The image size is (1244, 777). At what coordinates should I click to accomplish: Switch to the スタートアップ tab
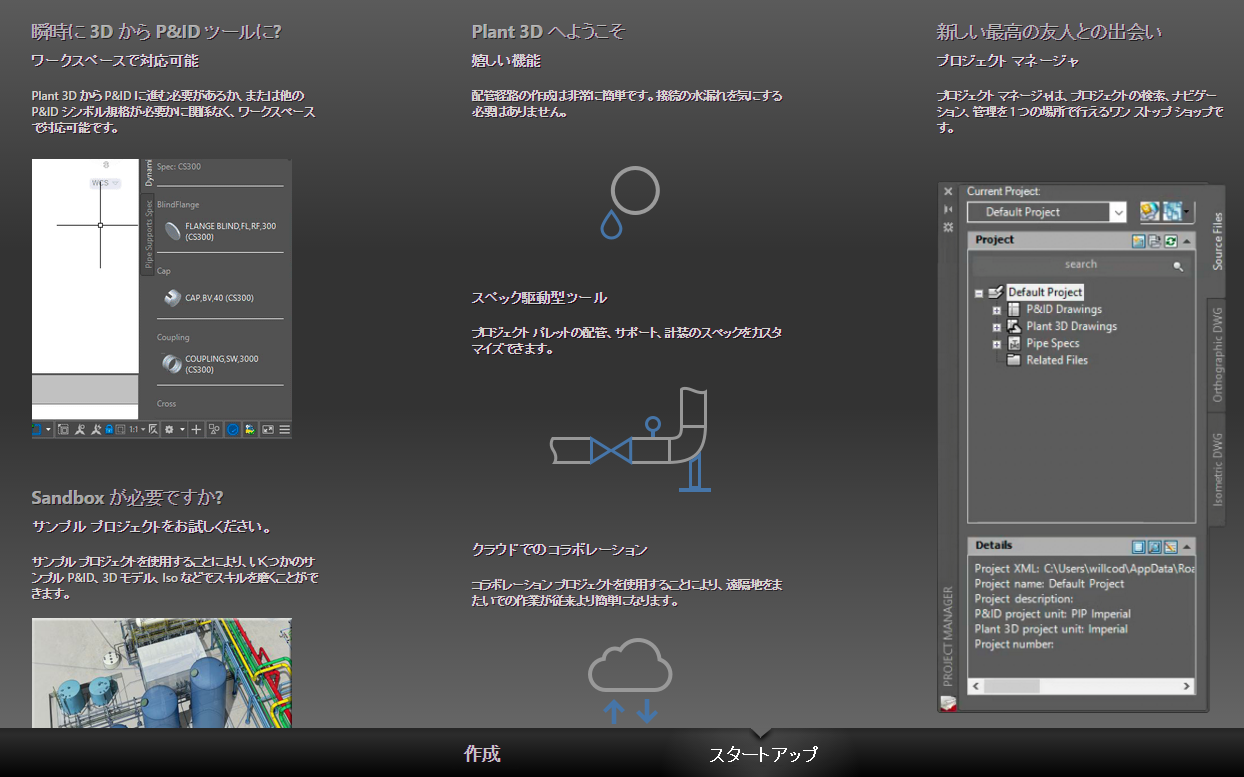(763, 754)
